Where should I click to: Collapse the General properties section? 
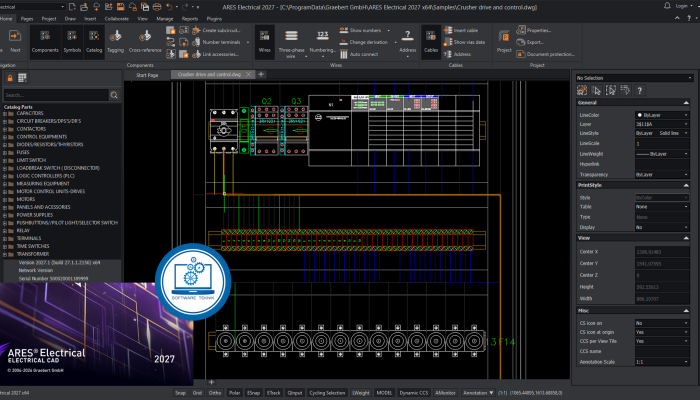(x=686, y=103)
